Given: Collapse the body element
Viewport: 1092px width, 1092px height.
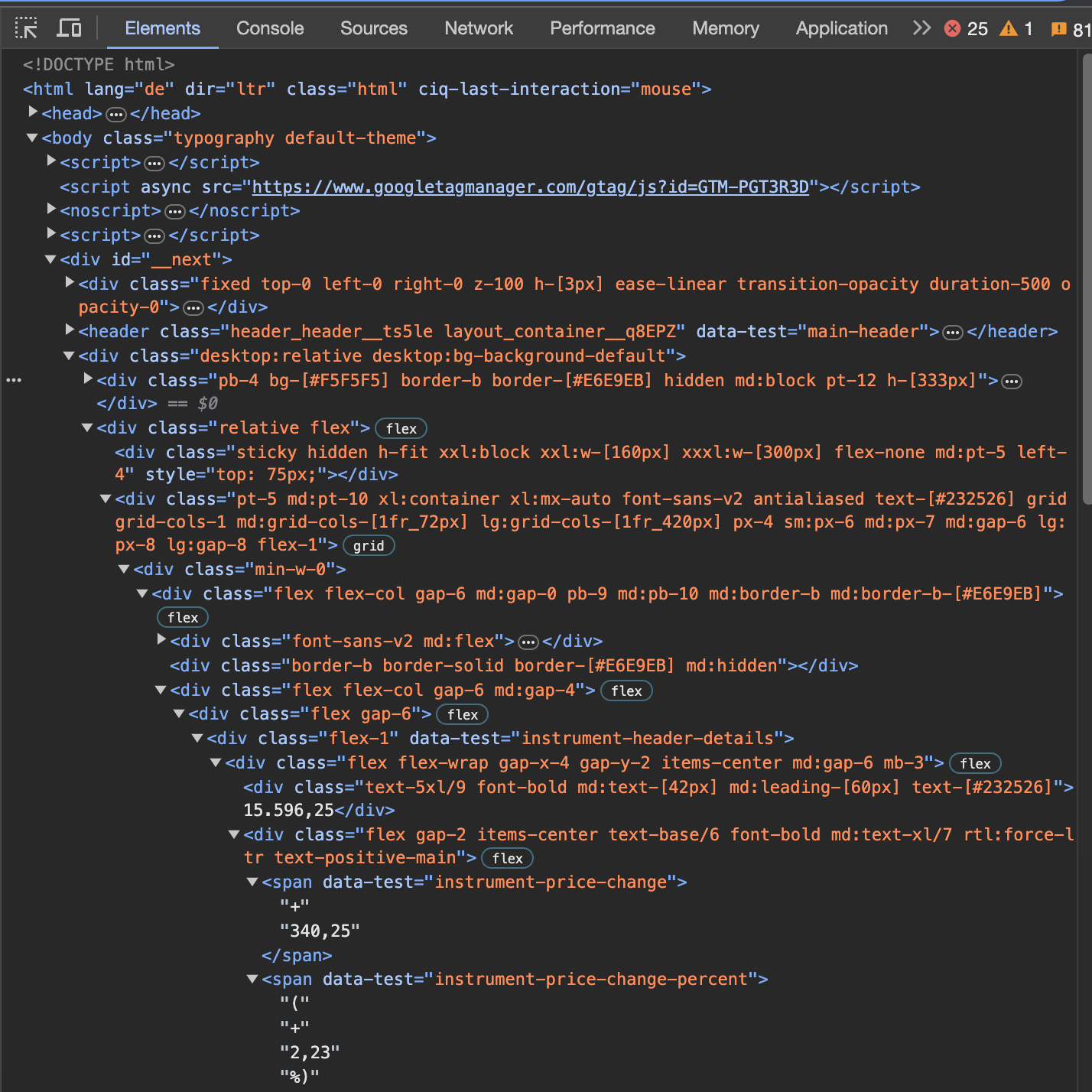Looking at the screenshot, I should coord(32,138).
